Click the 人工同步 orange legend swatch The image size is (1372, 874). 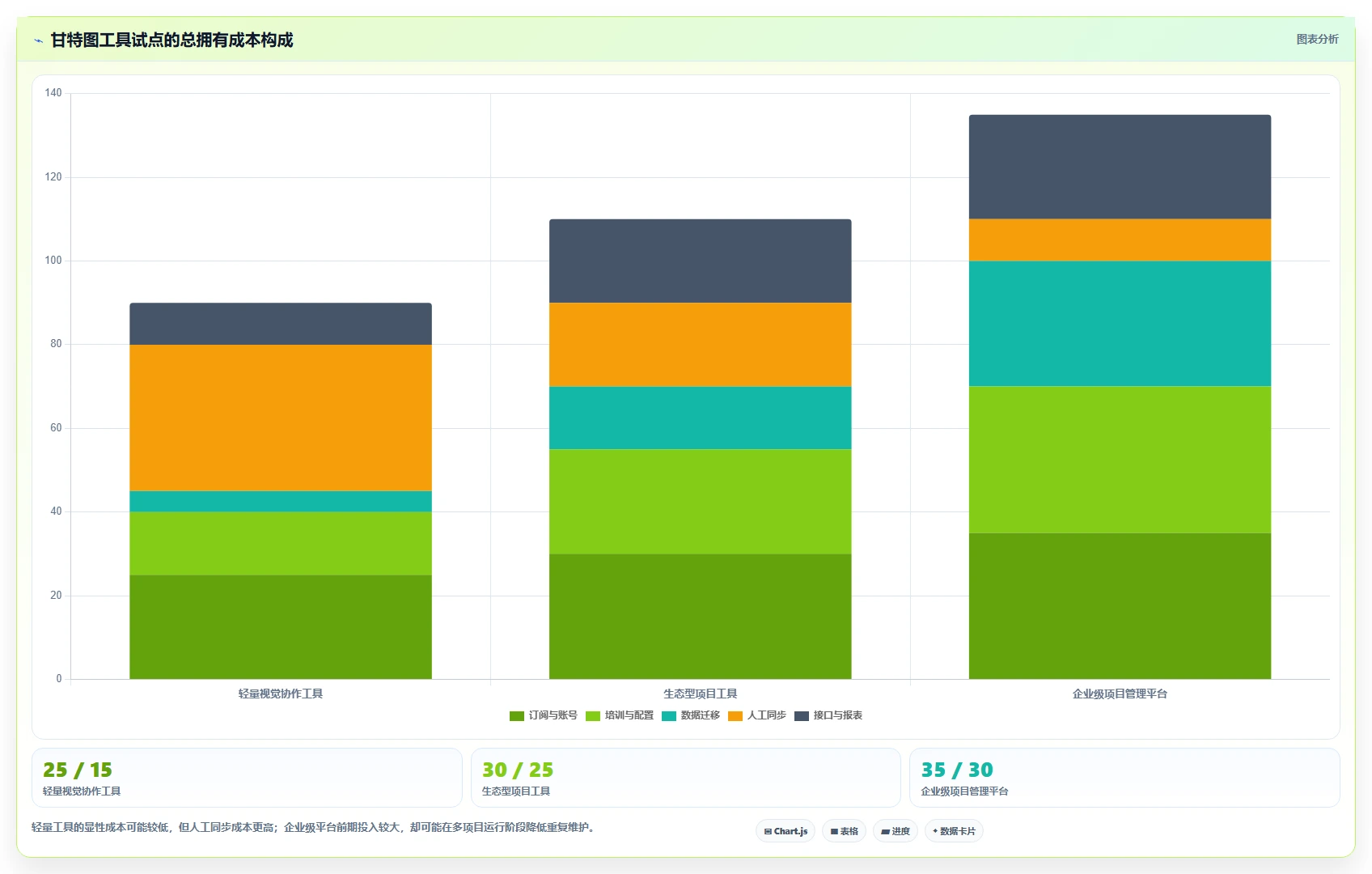pyautogui.click(x=735, y=715)
